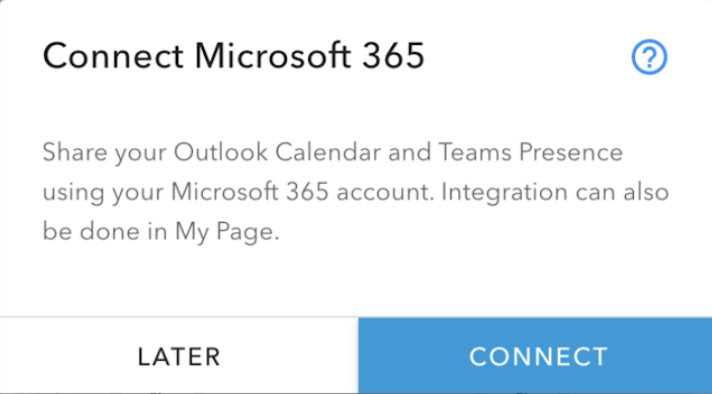Image resolution: width=712 pixels, height=394 pixels.
Task: Select the word Integration in the description
Action: point(504,193)
